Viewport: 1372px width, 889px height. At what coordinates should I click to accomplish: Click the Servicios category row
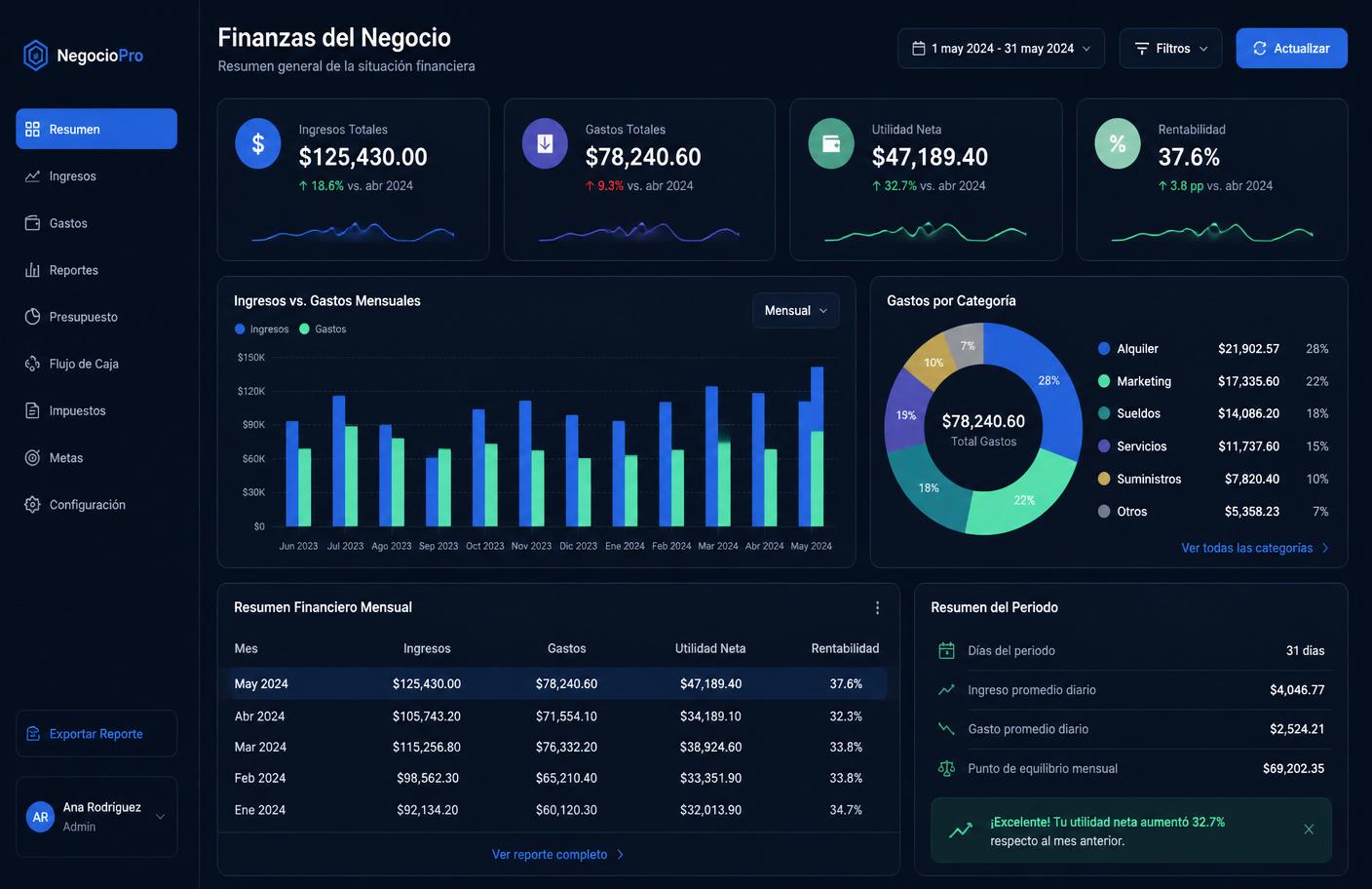tap(1213, 446)
